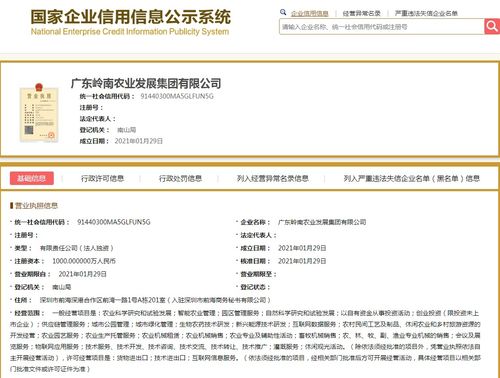Viewport: 500px width, 378px height.
Task: Select the 经营异常名录 search category
Action: (x=362, y=13)
